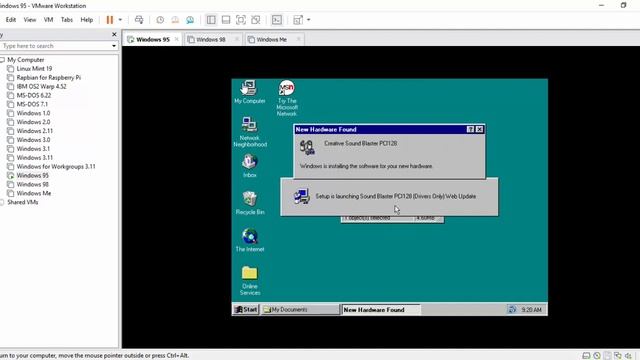Click the Revert to snapshot icon
Viewport: 640px width, 360px height.
click(175, 20)
